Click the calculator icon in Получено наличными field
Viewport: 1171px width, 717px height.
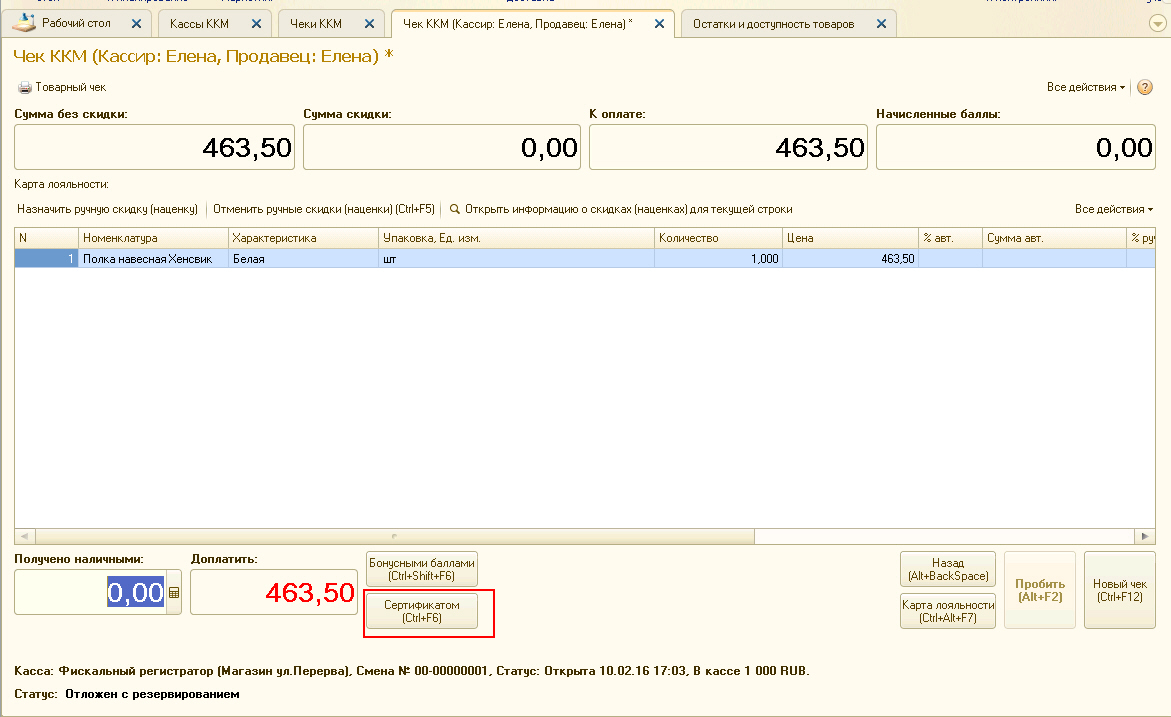[x=174, y=593]
